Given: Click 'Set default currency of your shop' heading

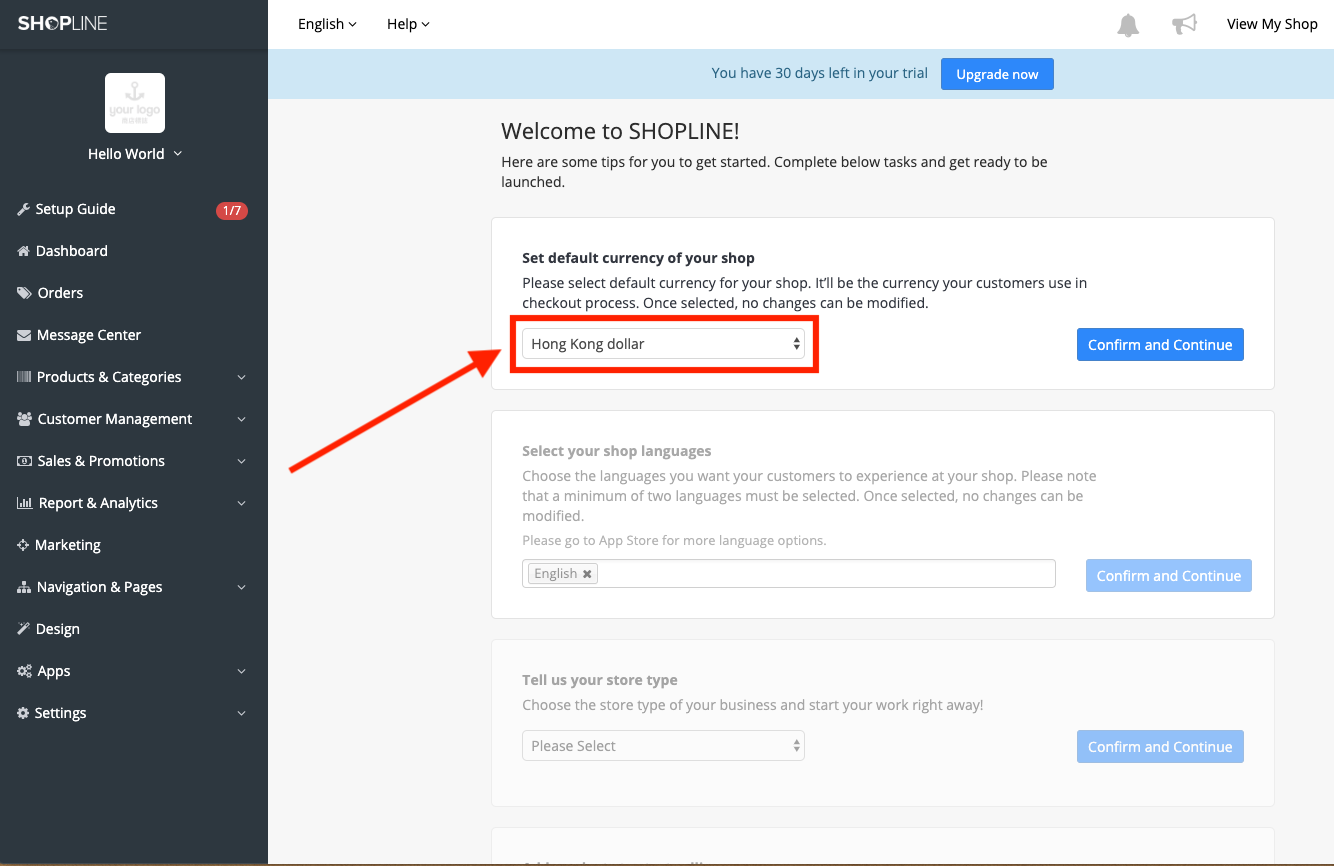Looking at the screenshot, I should coord(638,258).
